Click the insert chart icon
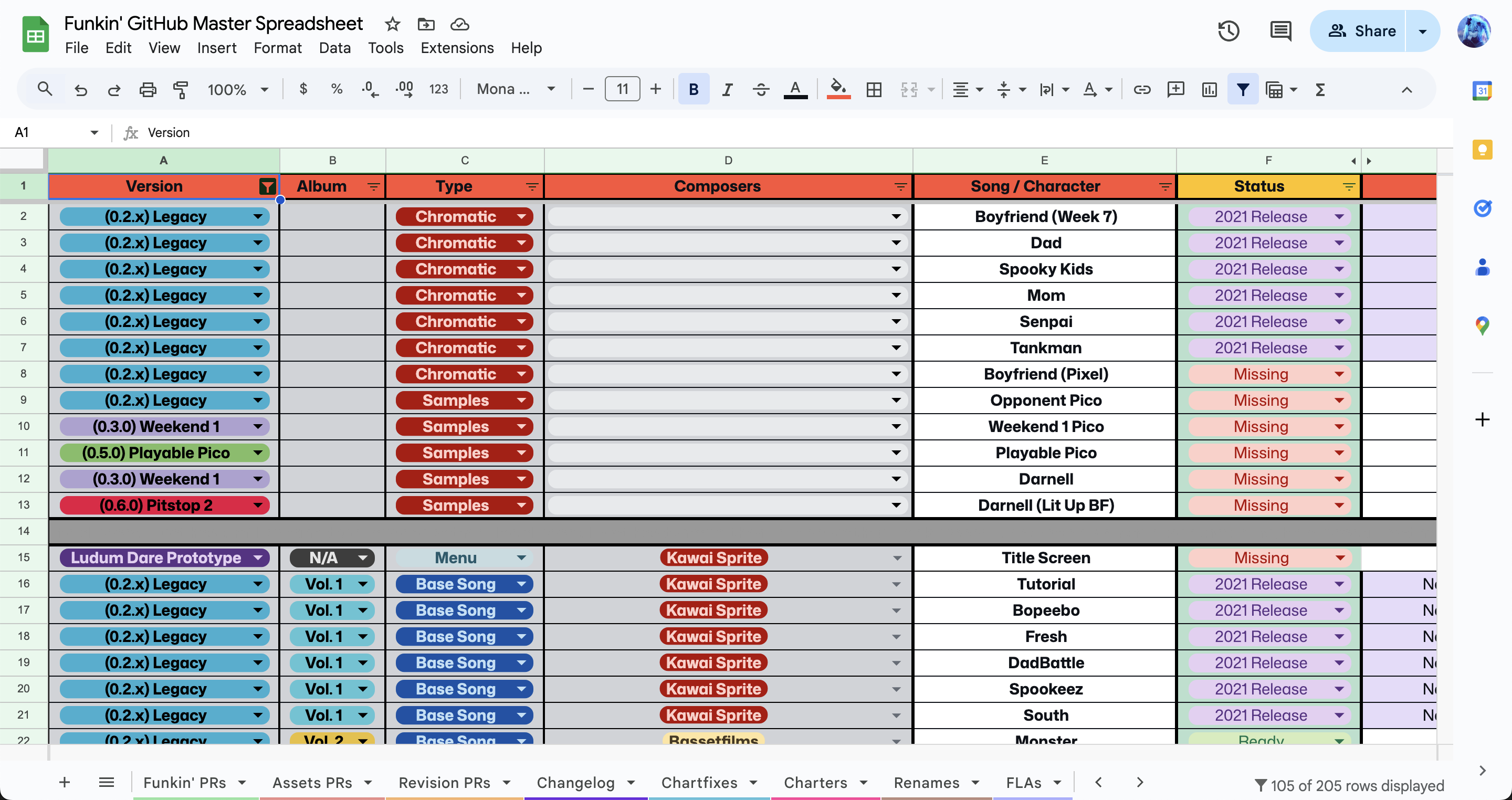 1209,89
